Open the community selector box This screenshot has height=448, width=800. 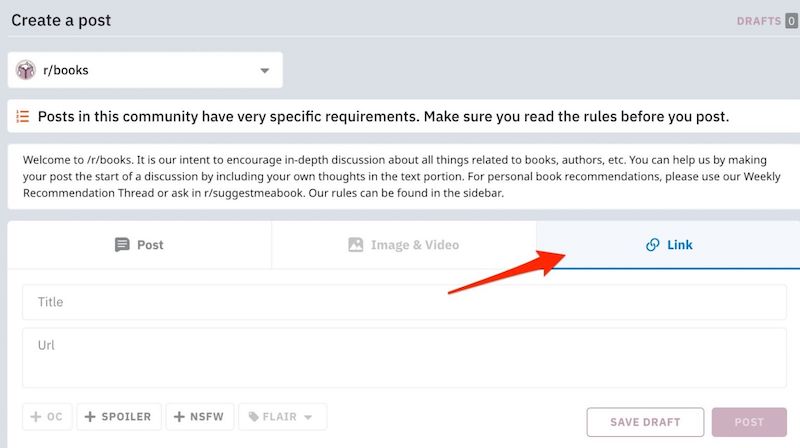coord(145,70)
